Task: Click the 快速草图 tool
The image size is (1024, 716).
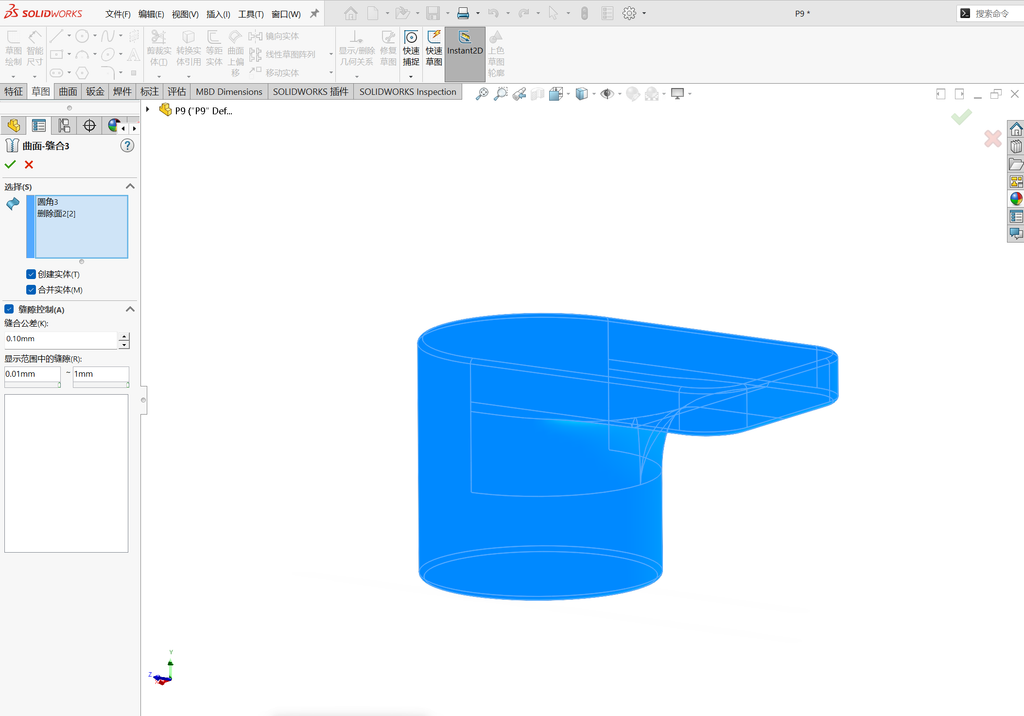Action: point(434,48)
